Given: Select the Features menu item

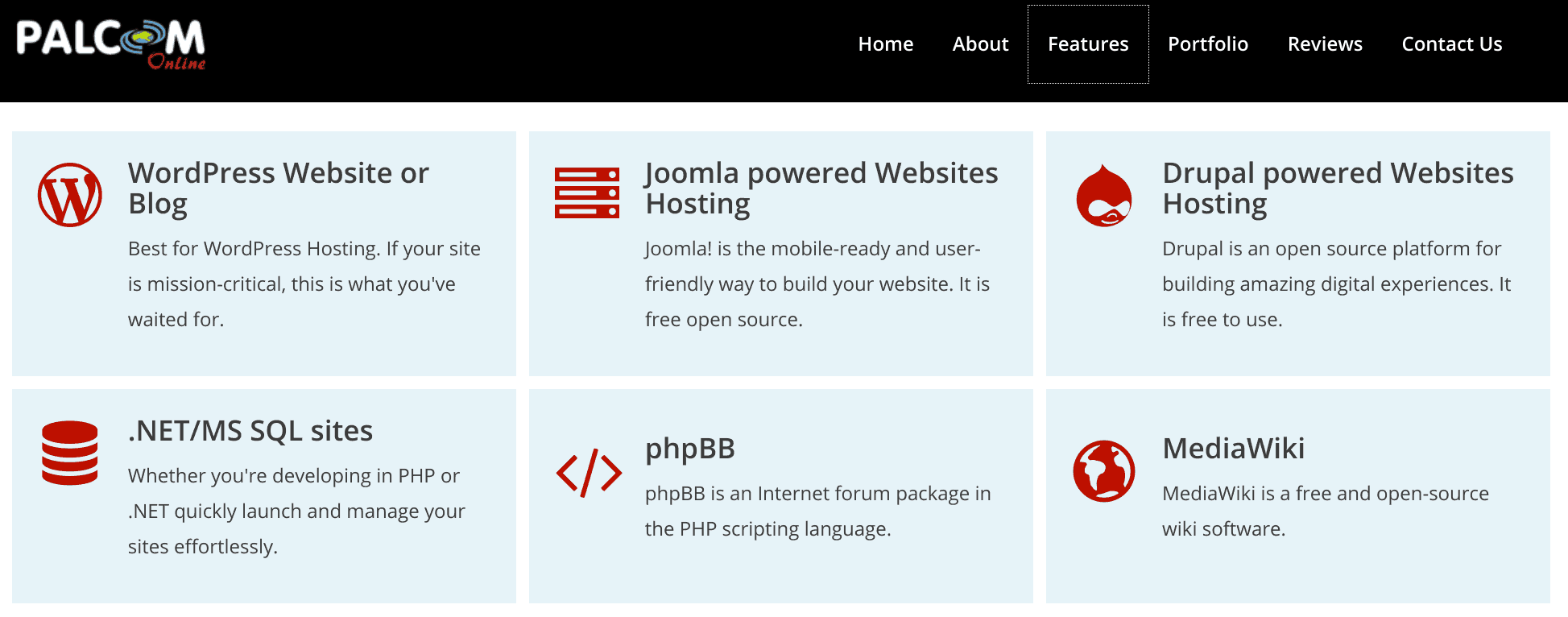Looking at the screenshot, I should (x=1088, y=44).
